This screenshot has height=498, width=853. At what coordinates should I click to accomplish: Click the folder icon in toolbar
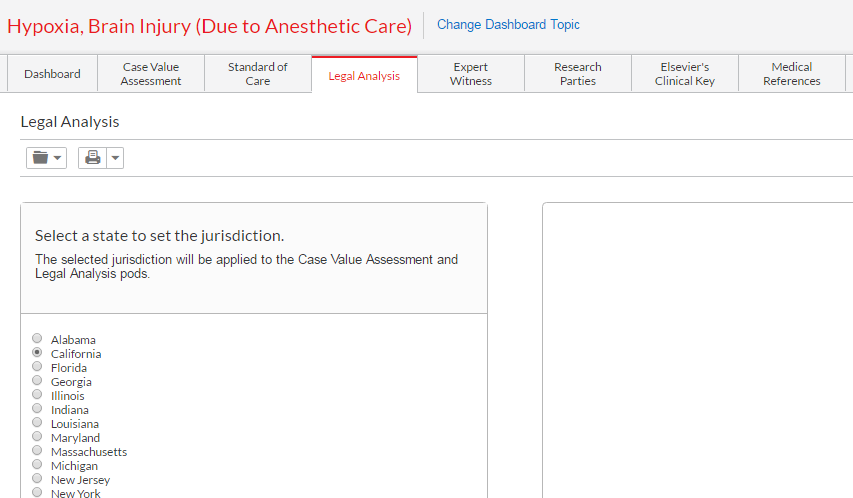coord(40,158)
